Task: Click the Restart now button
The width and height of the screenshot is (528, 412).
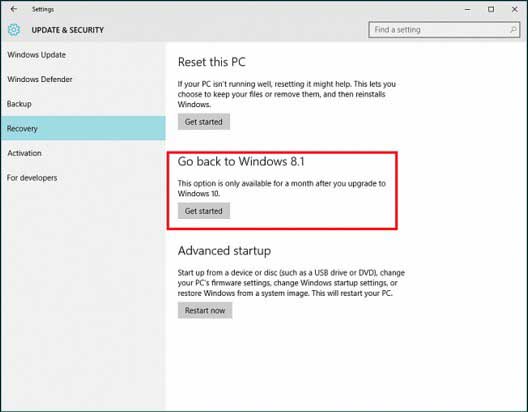Action: pyautogui.click(x=205, y=310)
